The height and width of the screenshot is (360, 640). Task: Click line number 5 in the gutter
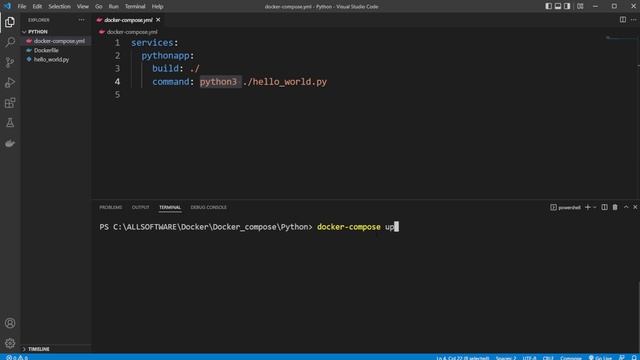[x=117, y=95]
